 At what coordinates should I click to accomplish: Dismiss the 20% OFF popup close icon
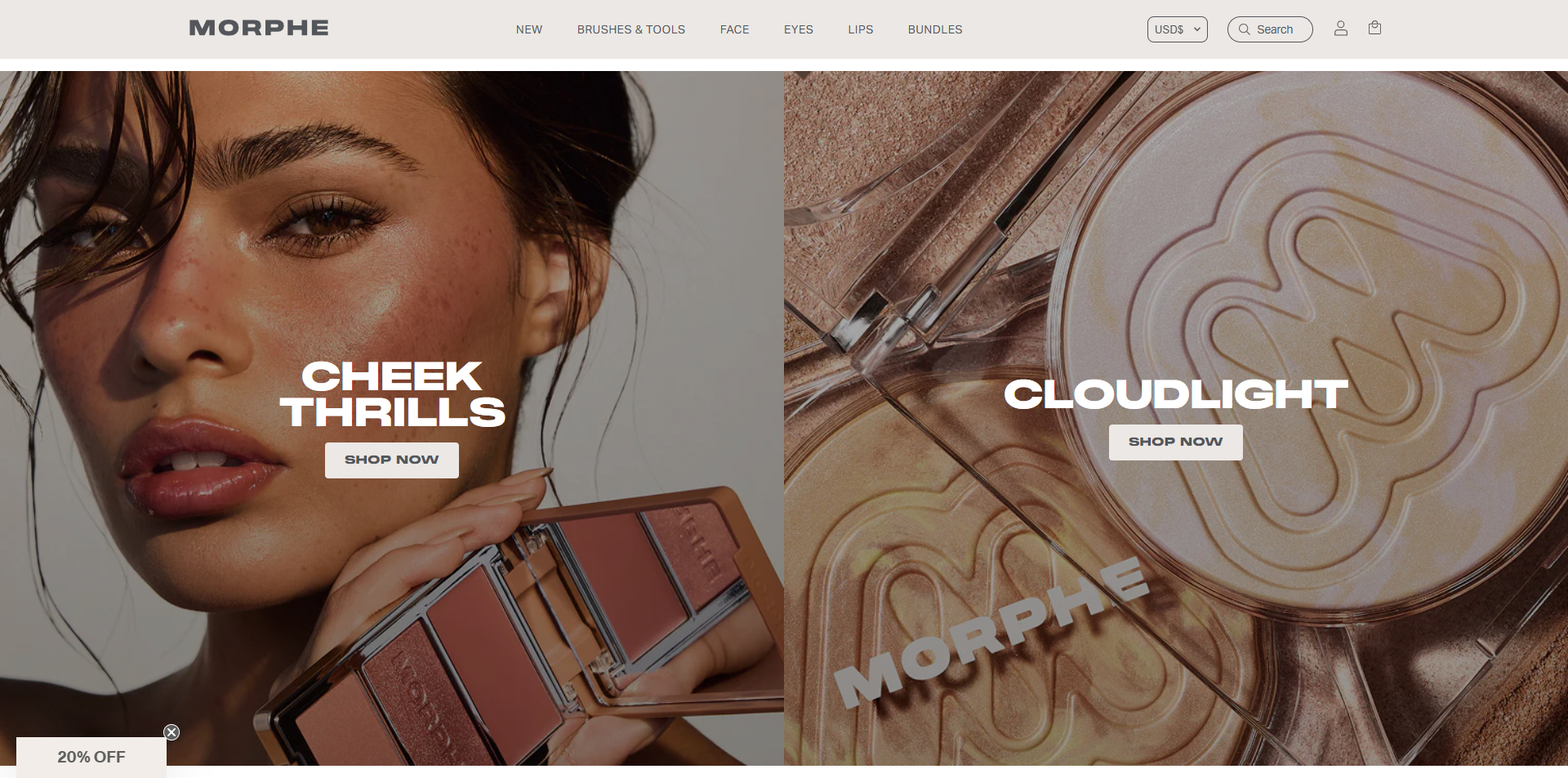coord(171,732)
